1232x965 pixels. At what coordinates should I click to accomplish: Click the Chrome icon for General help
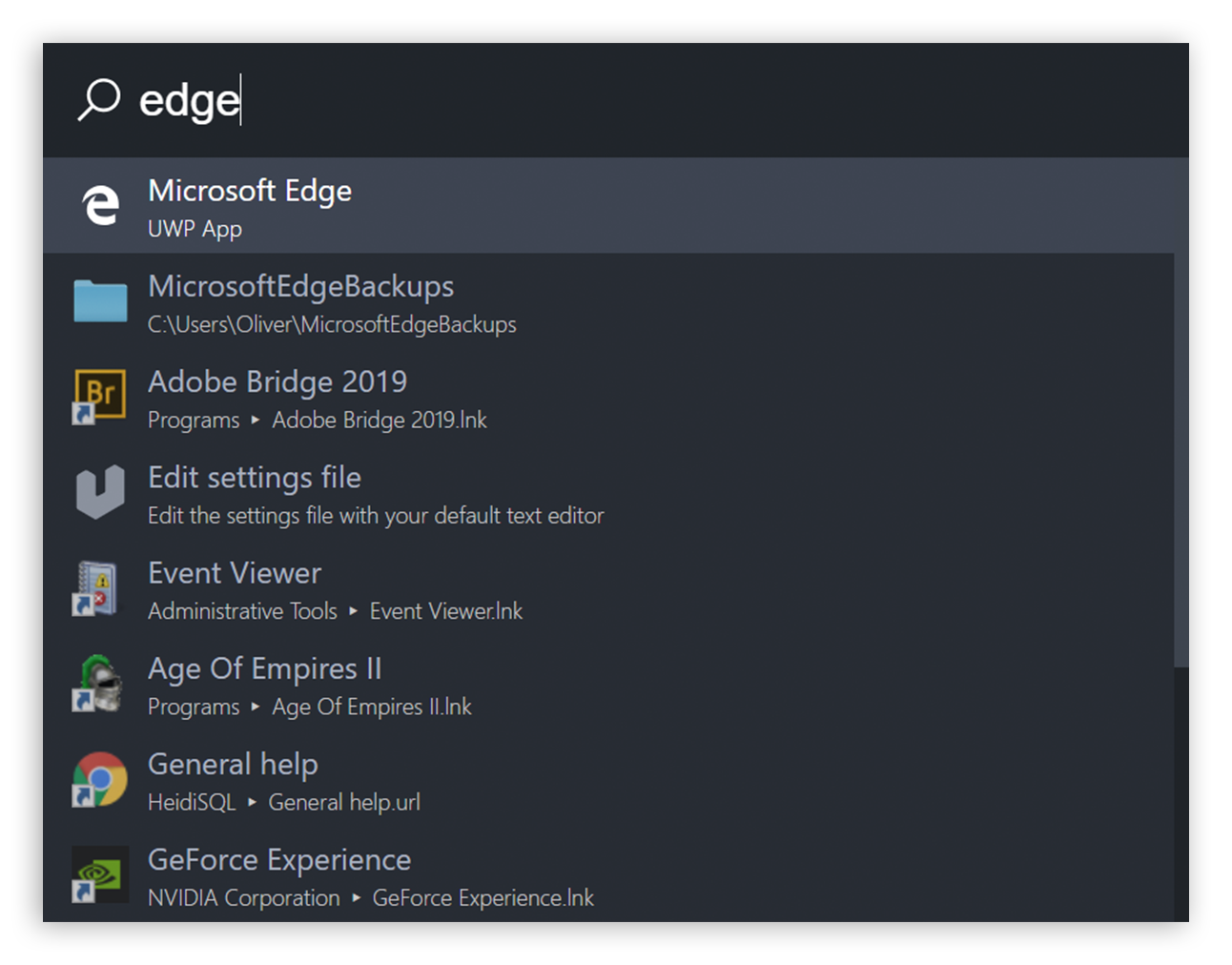pos(100,779)
